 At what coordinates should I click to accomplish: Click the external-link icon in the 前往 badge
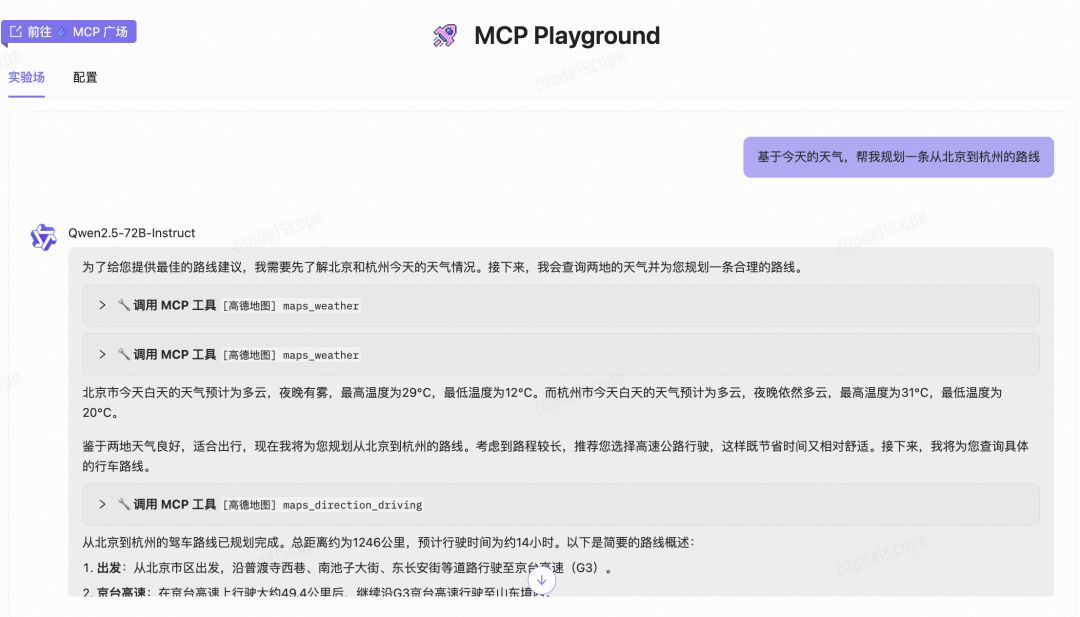click(x=14, y=31)
